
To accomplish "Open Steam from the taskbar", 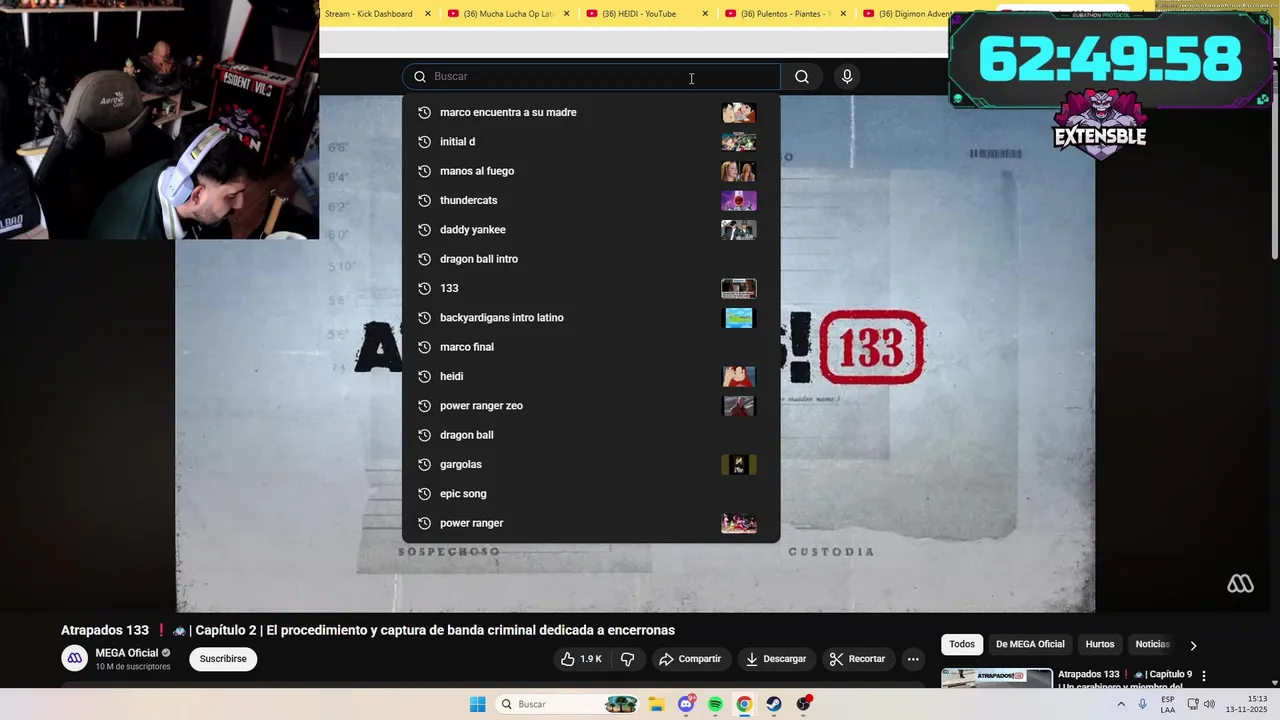I will [x=774, y=704].
